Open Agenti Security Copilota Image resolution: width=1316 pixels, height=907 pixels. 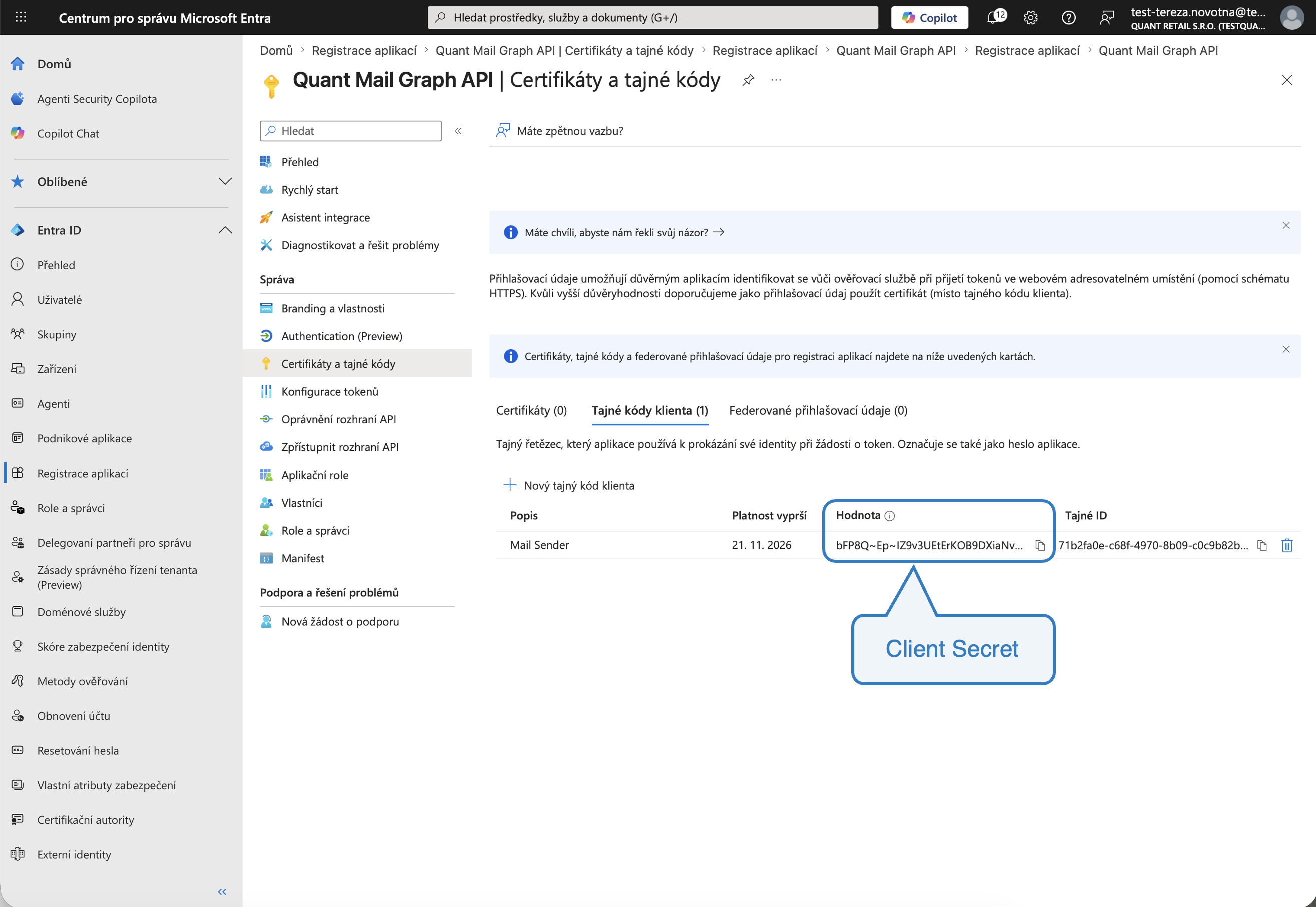(x=97, y=98)
